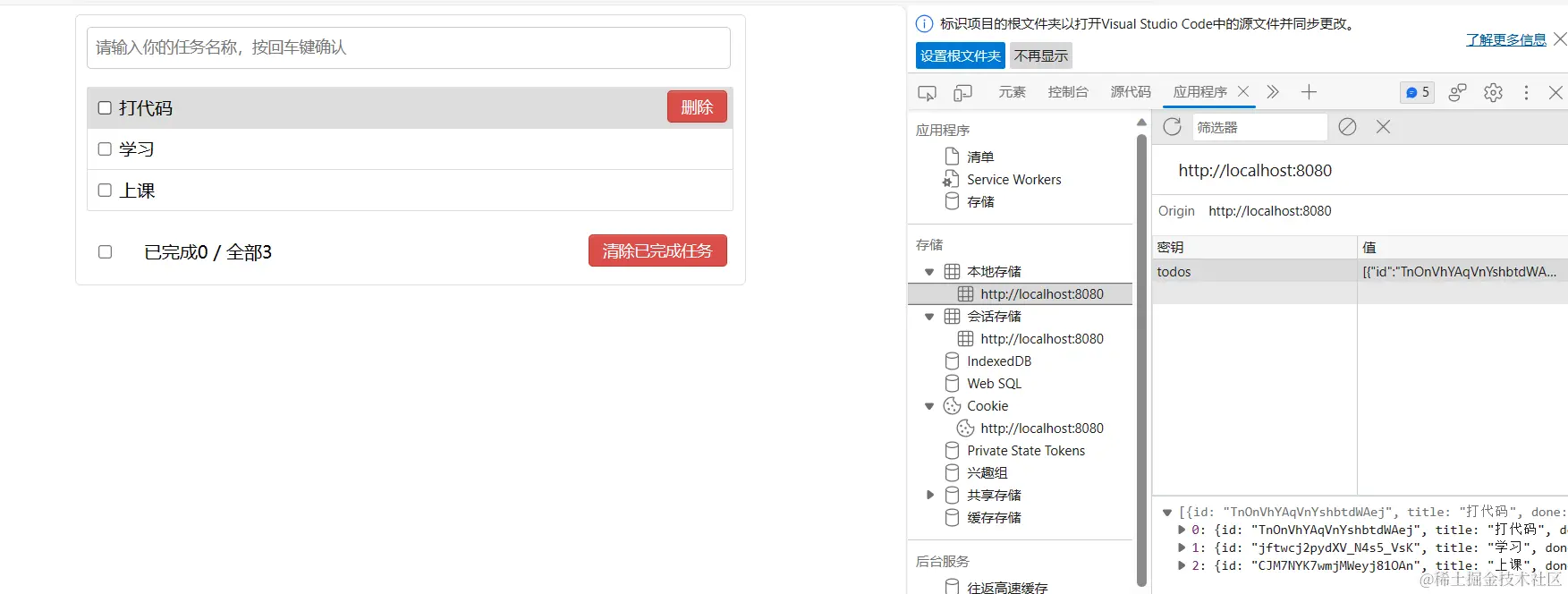
Task: Click the info icon in the notification bar
Action: coord(924,24)
